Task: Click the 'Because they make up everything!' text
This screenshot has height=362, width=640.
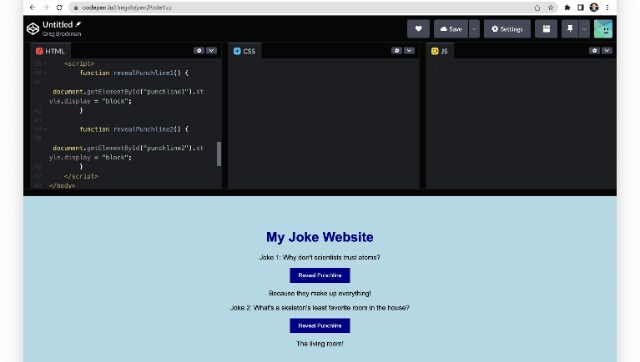Action: point(320,293)
